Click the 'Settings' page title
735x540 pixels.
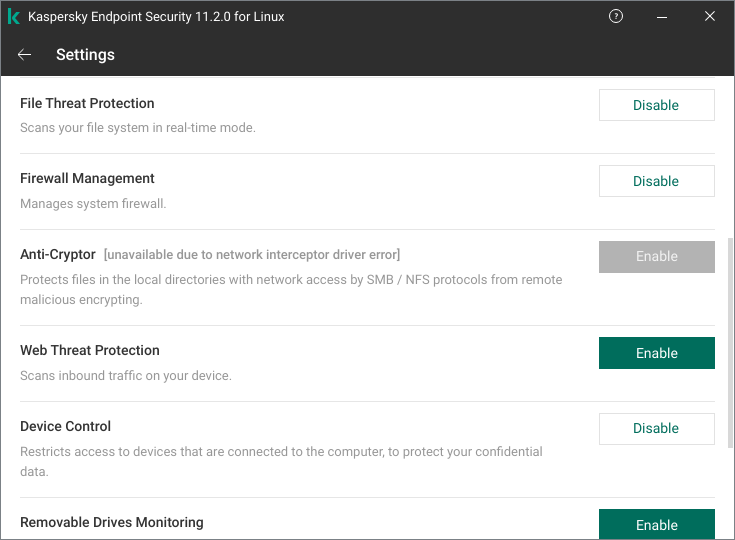pos(85,55)
